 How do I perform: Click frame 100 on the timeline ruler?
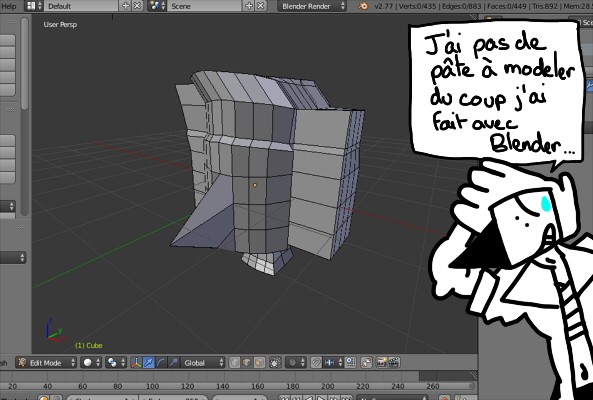coord(152,386)
